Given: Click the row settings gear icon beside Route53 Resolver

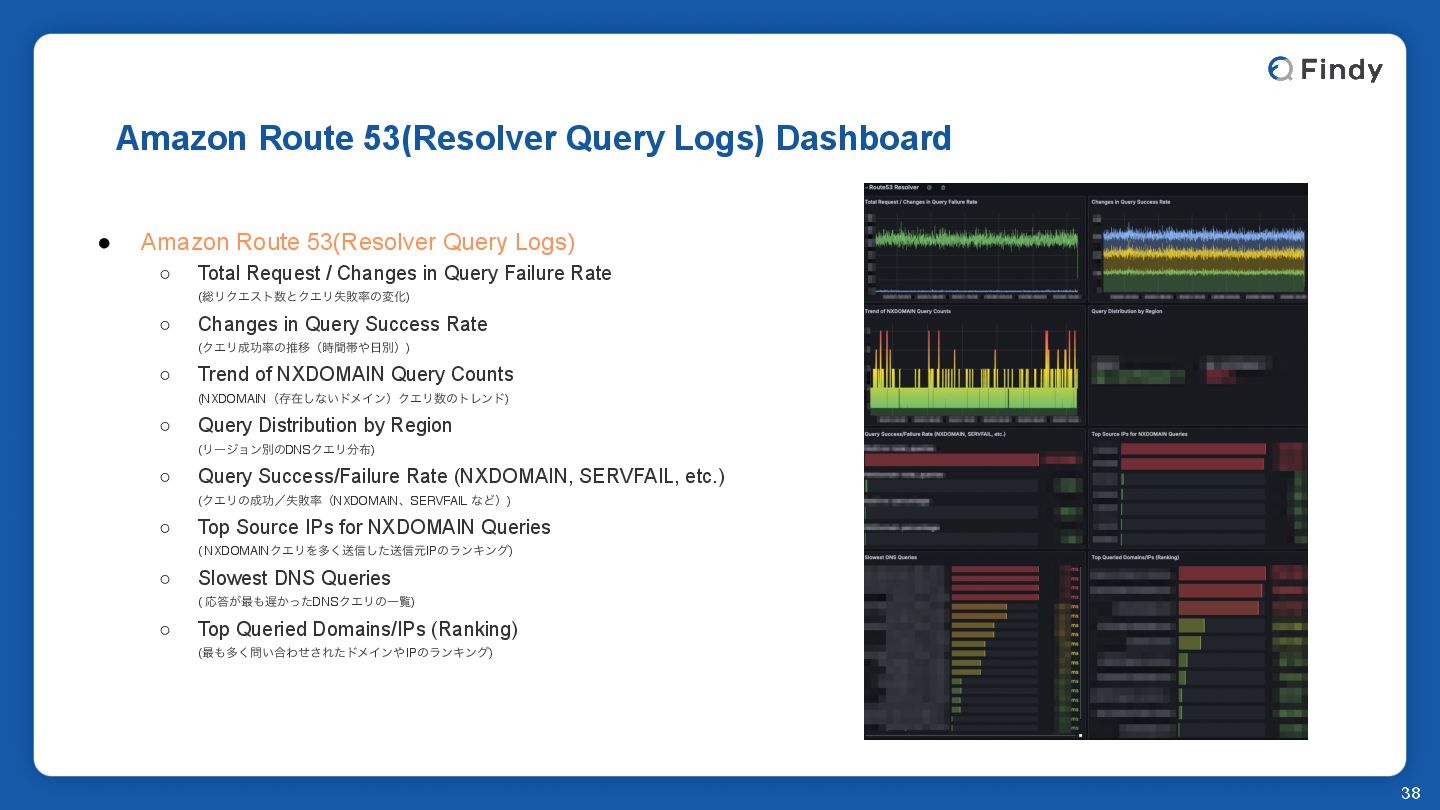Looking at the screenshot, I should (929, 187).
